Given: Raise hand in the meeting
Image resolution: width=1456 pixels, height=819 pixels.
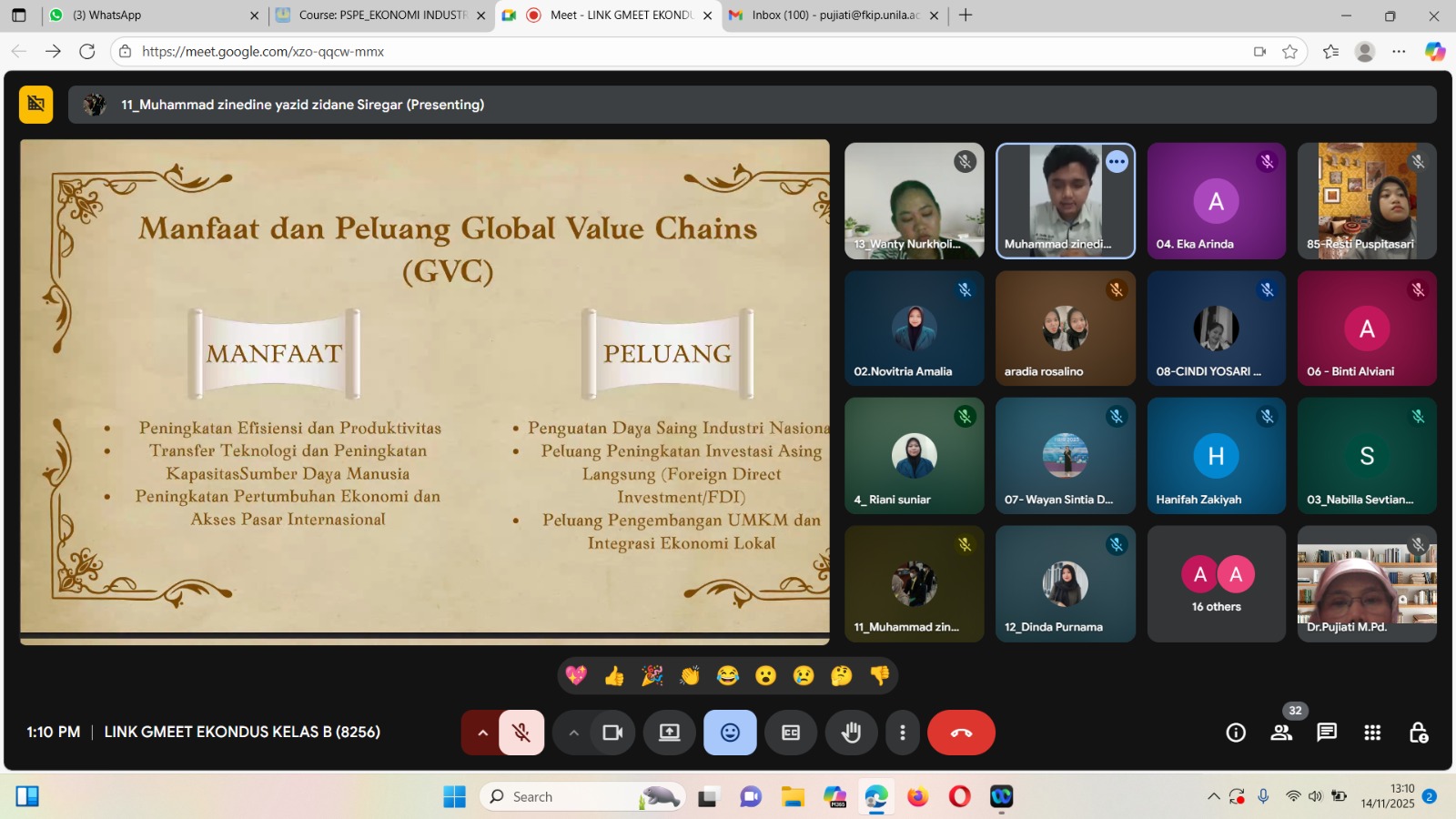Looking at the screenshot, I should tap(851, 733).
